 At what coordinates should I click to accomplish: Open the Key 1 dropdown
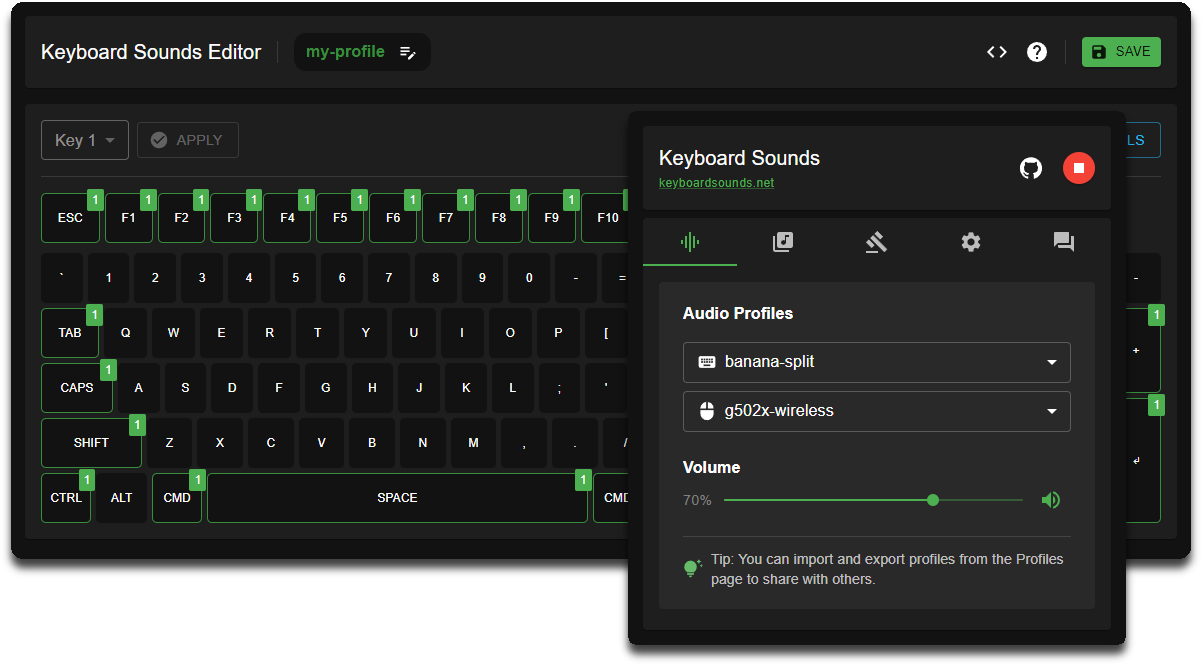click(84, 140)
